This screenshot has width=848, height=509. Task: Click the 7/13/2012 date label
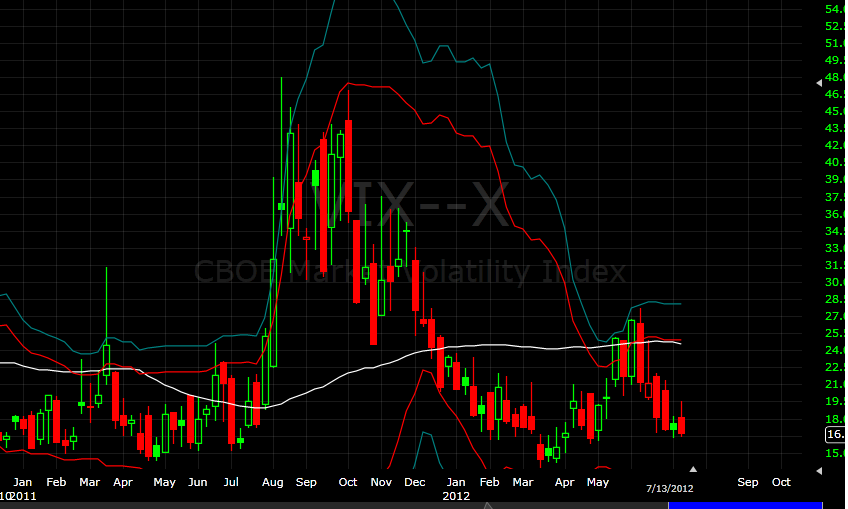point(670,488)
